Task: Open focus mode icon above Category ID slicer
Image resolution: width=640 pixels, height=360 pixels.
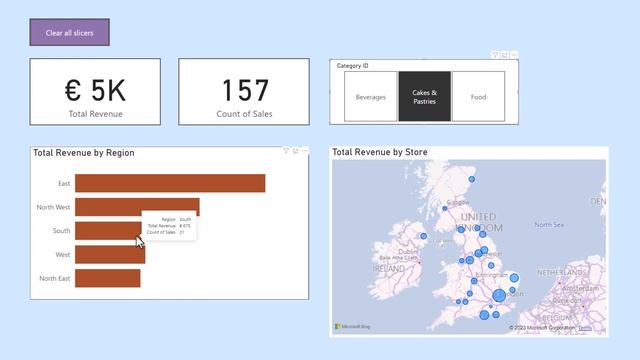Action: click(505, 55)
